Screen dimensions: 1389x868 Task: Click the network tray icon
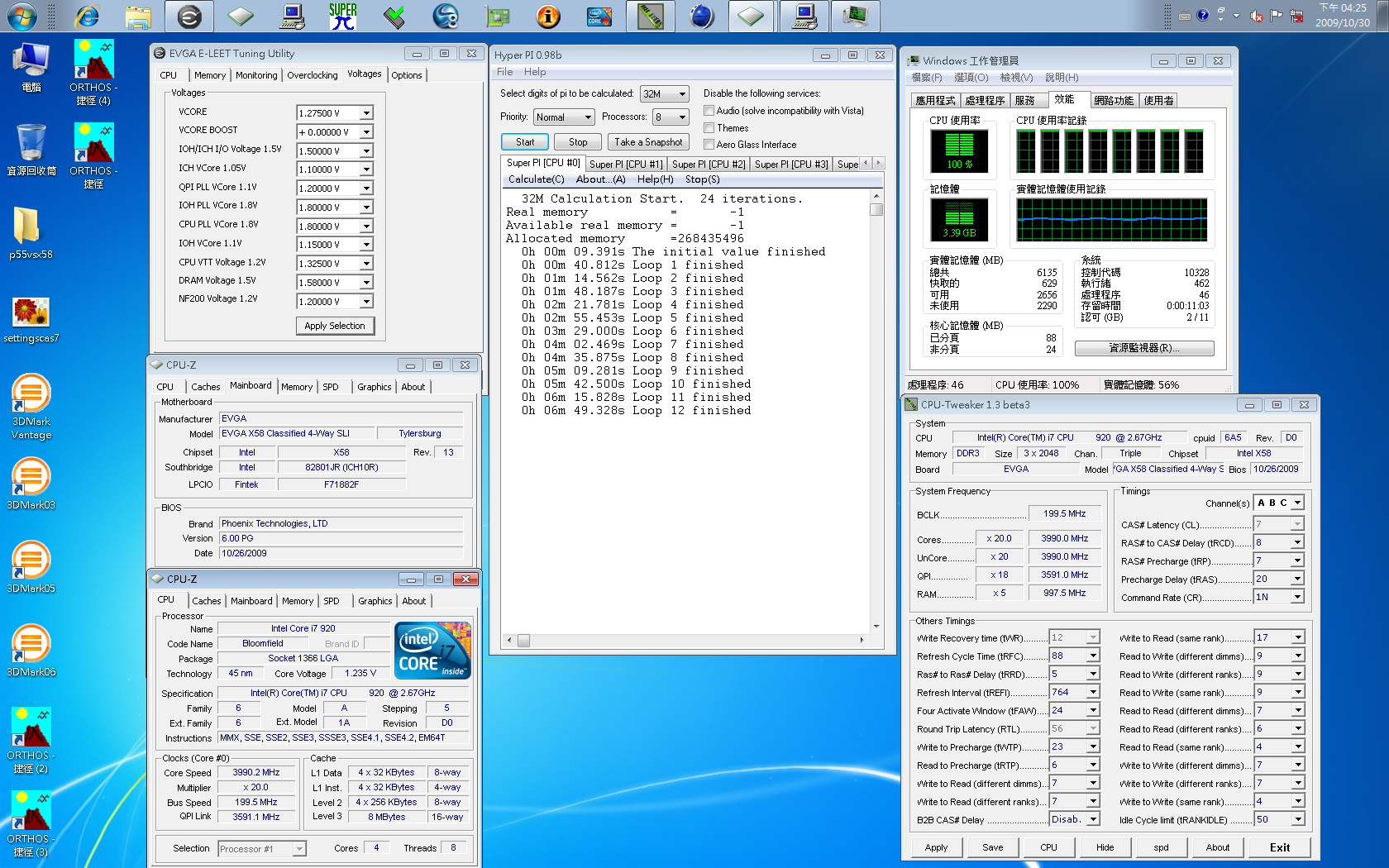coord(1296,16)
